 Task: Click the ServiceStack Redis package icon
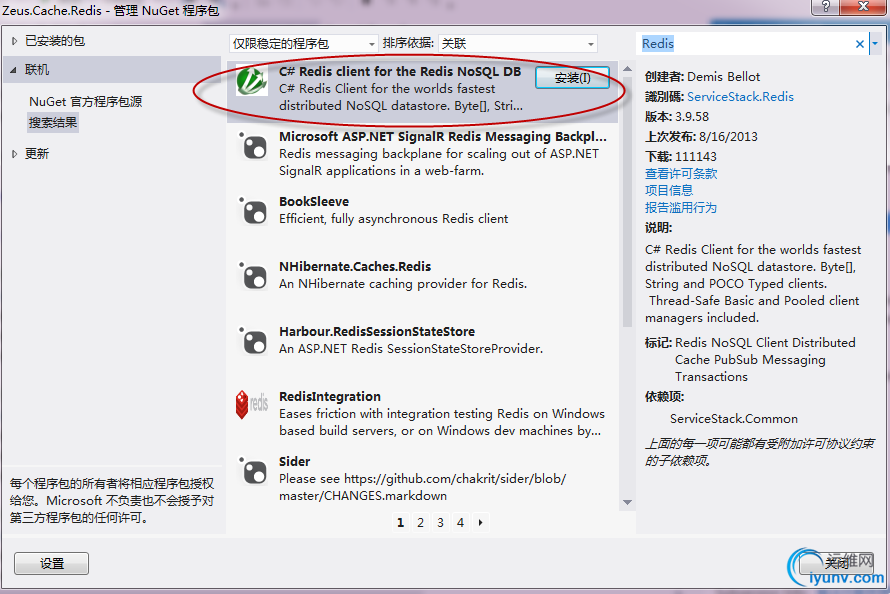251,81
